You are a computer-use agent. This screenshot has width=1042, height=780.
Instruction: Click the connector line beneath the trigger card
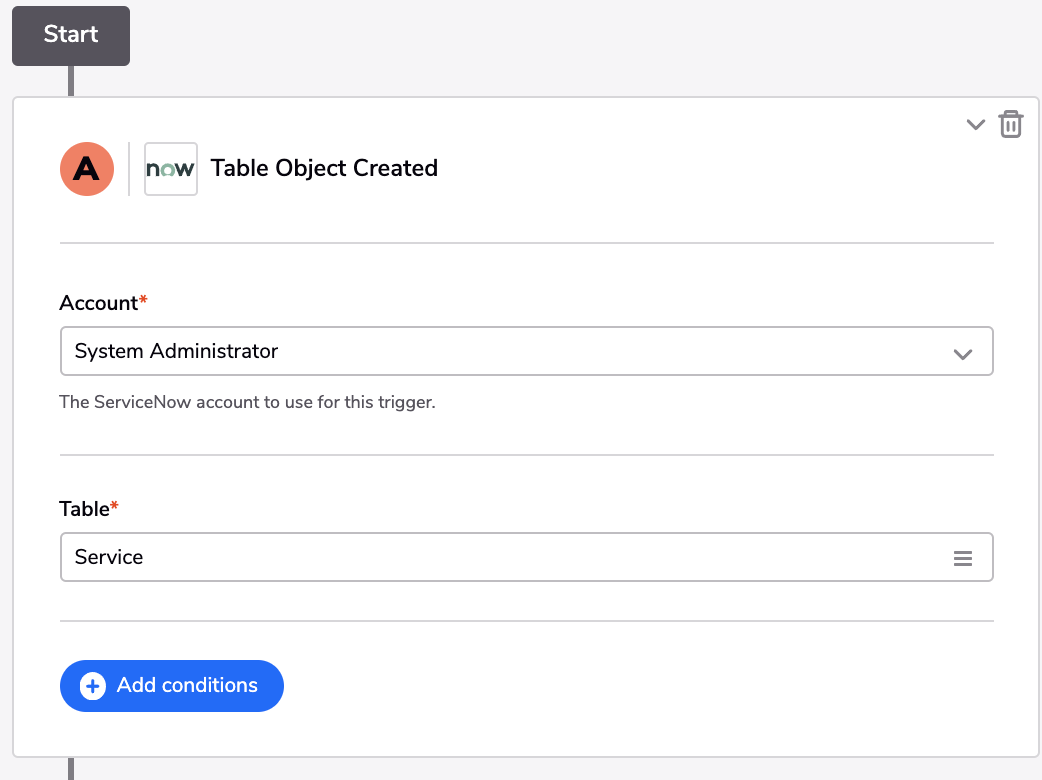[71, 769]
